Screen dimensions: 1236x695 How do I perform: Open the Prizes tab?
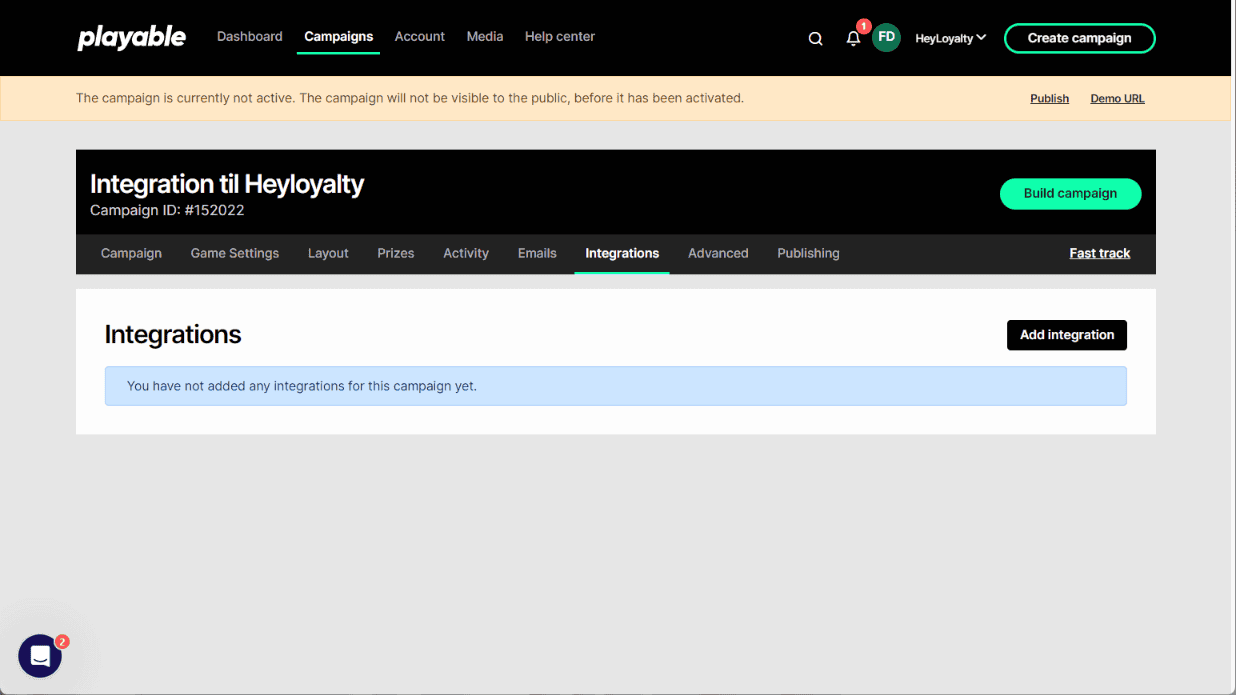pyautogui.click(x=396, y=254)
